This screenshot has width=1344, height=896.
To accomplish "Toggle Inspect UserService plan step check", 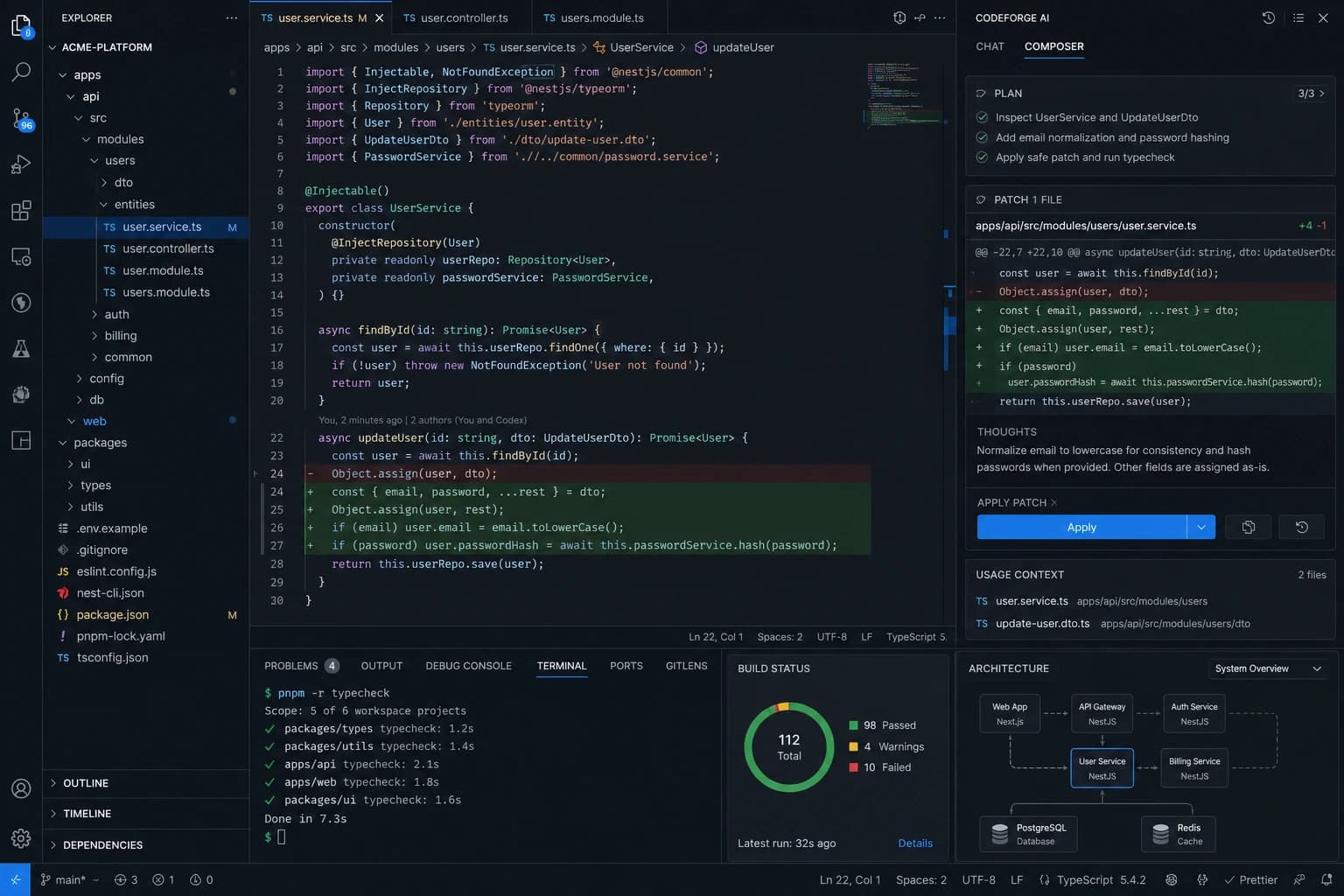I will (x=982, y=117).
